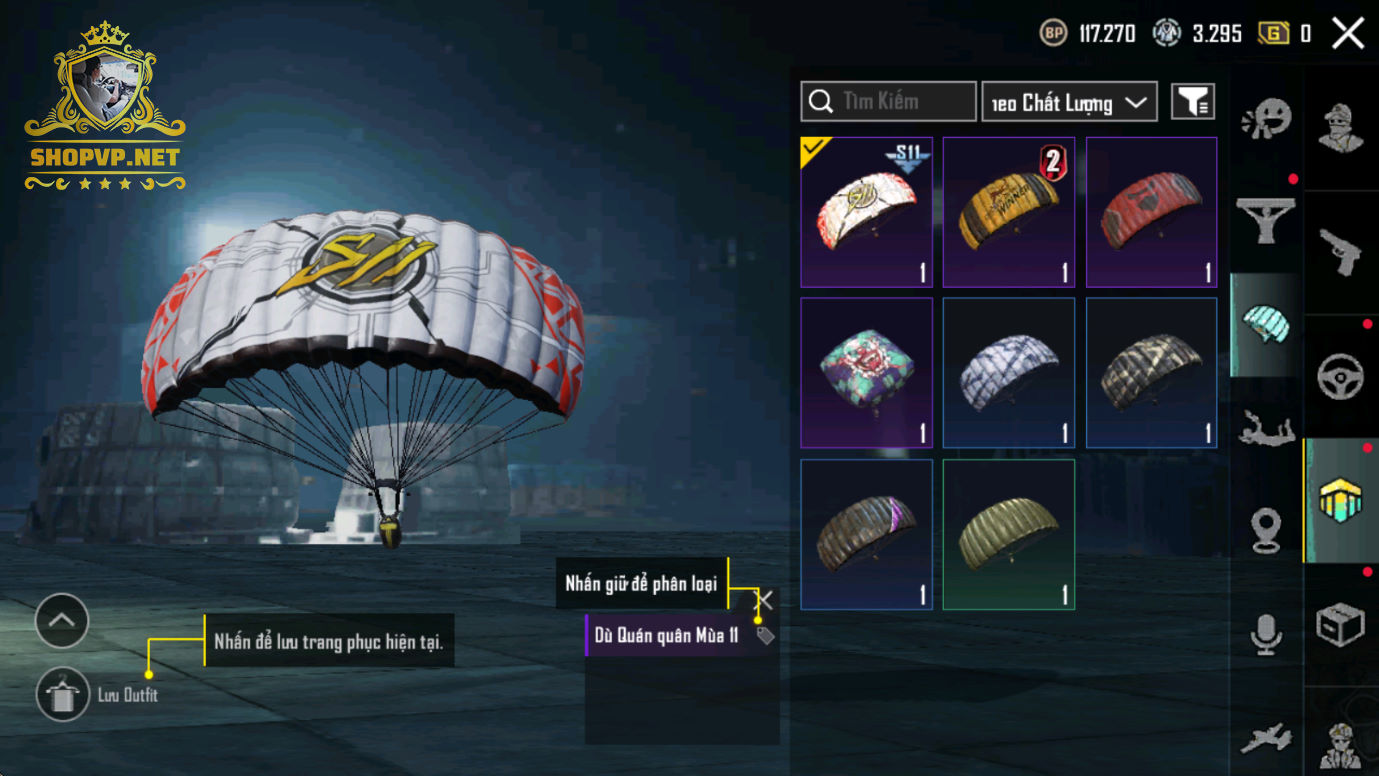Click the filter funnel icon
The height and width of the screenshot is (776, 1379).
pyautogui.click(x=1193, y=101)
